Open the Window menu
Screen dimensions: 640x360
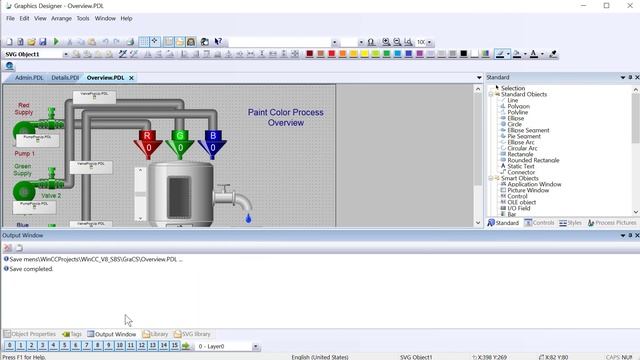(105, 18)
